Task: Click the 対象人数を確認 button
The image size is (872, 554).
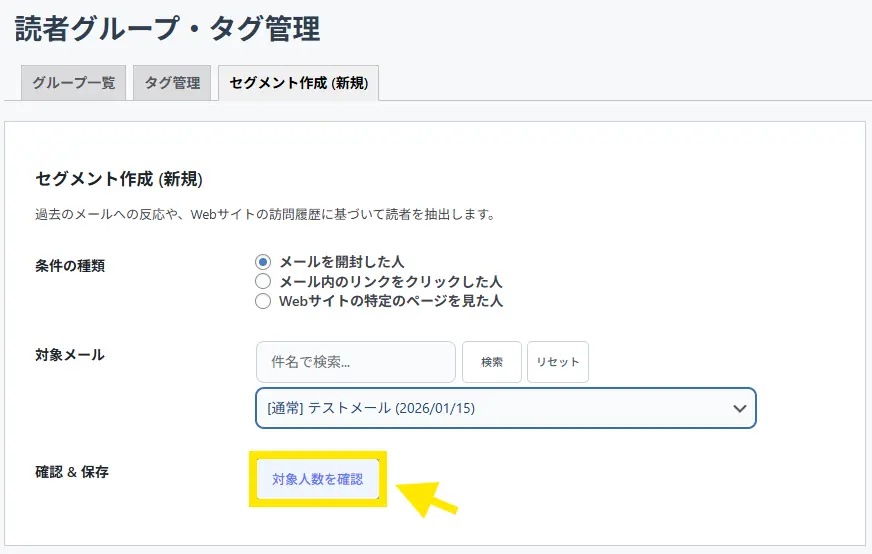Action: 317,480
